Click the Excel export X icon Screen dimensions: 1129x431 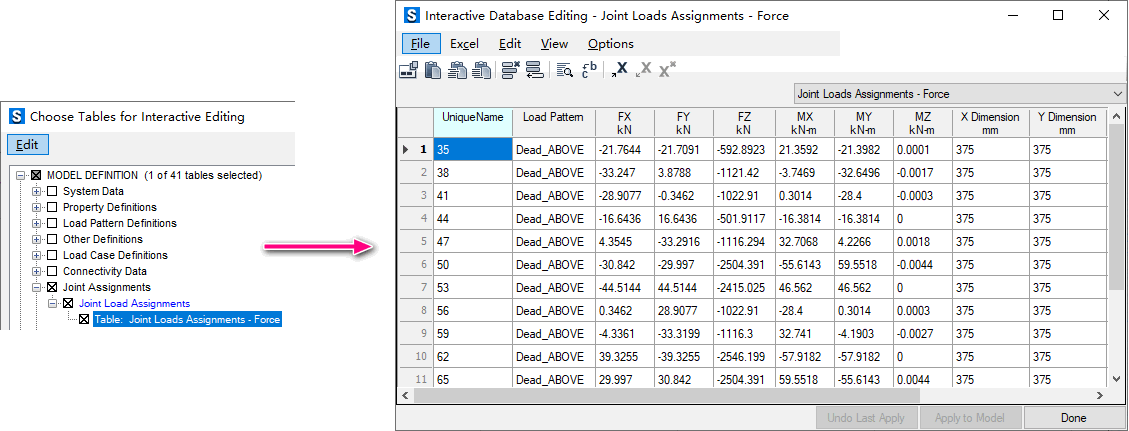(x=619, y=70)
